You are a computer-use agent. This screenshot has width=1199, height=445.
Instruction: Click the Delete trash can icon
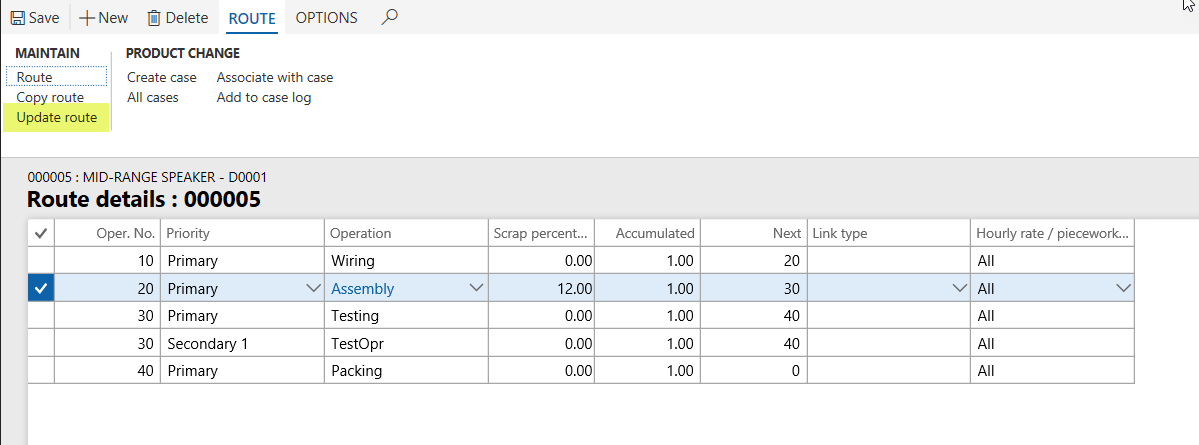pos(154,18)
